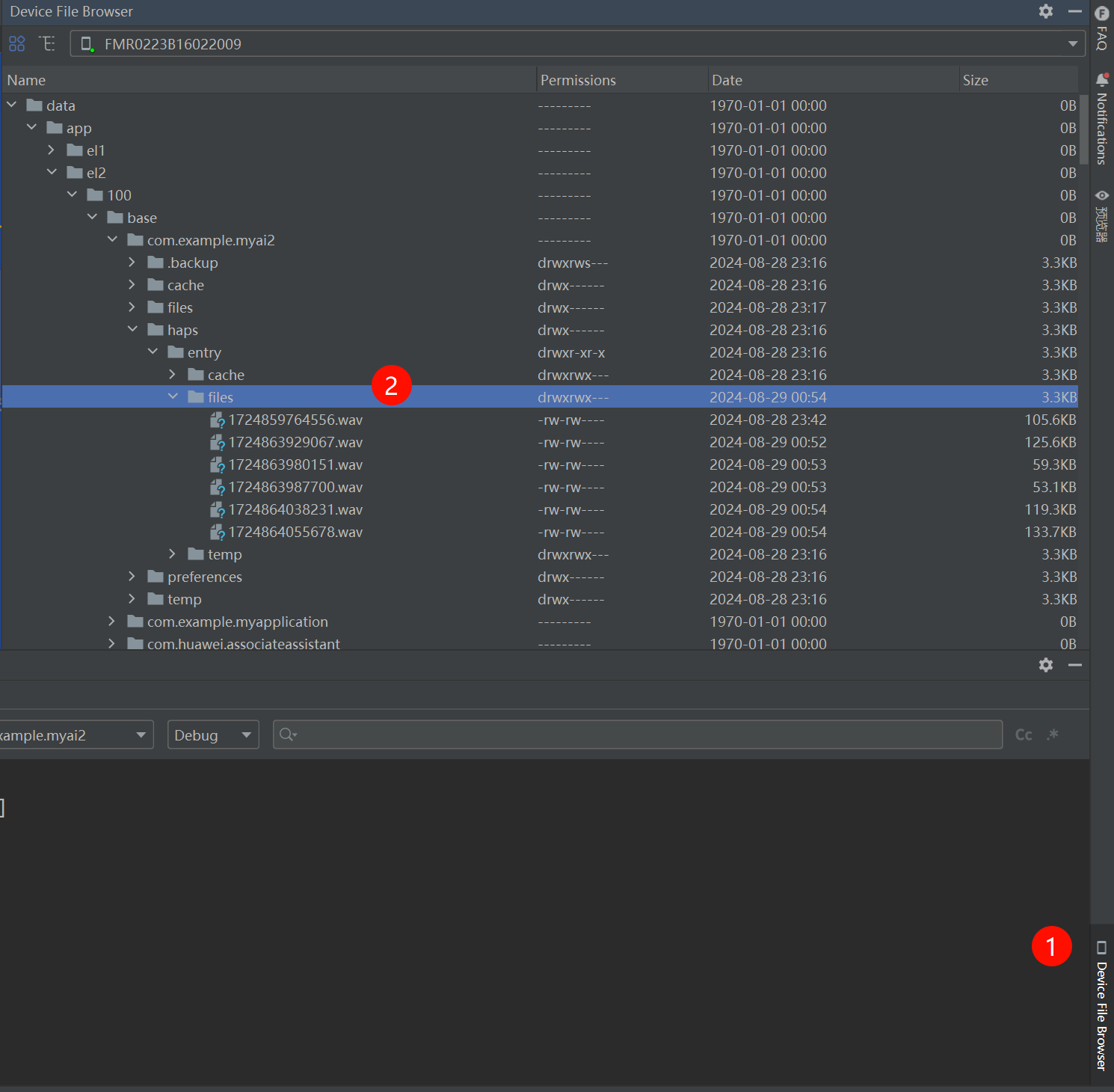Click the lower panel settings gear
The height and width of the screenshot is (1092, 1114).
pyautogui.click(x=1046, y=665)
